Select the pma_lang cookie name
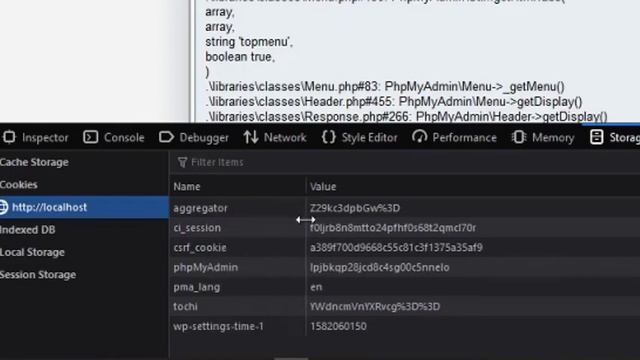 pyautogui.click(x=197, y=287)
